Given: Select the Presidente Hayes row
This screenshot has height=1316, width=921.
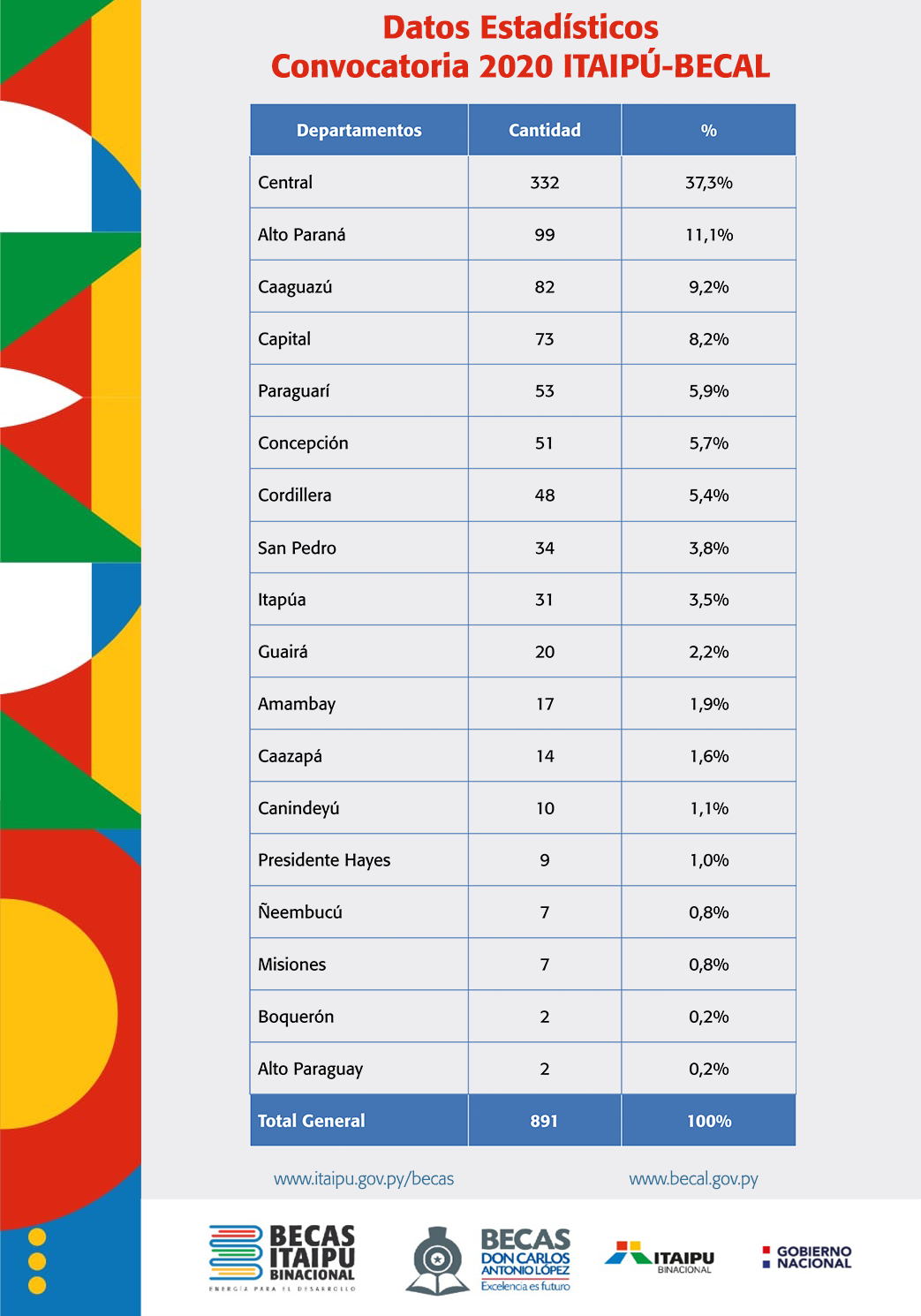Looking at the screenshot, I should (523, 859).
